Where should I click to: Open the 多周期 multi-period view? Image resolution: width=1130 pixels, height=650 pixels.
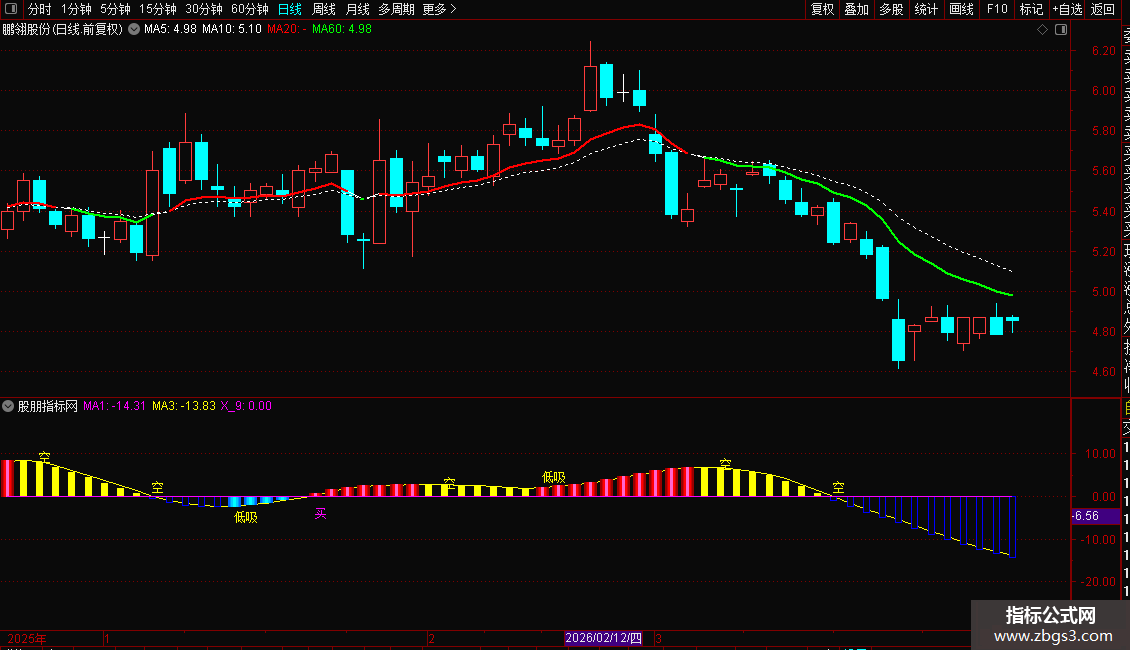point(396,9)
